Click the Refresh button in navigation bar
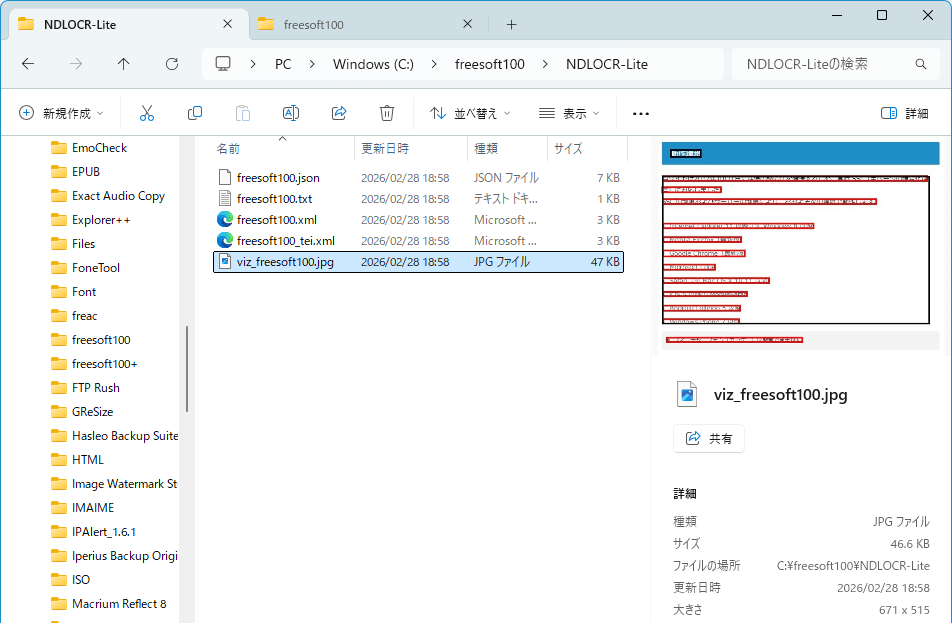The height and width of the screenshot is (623, 952). 172,64
